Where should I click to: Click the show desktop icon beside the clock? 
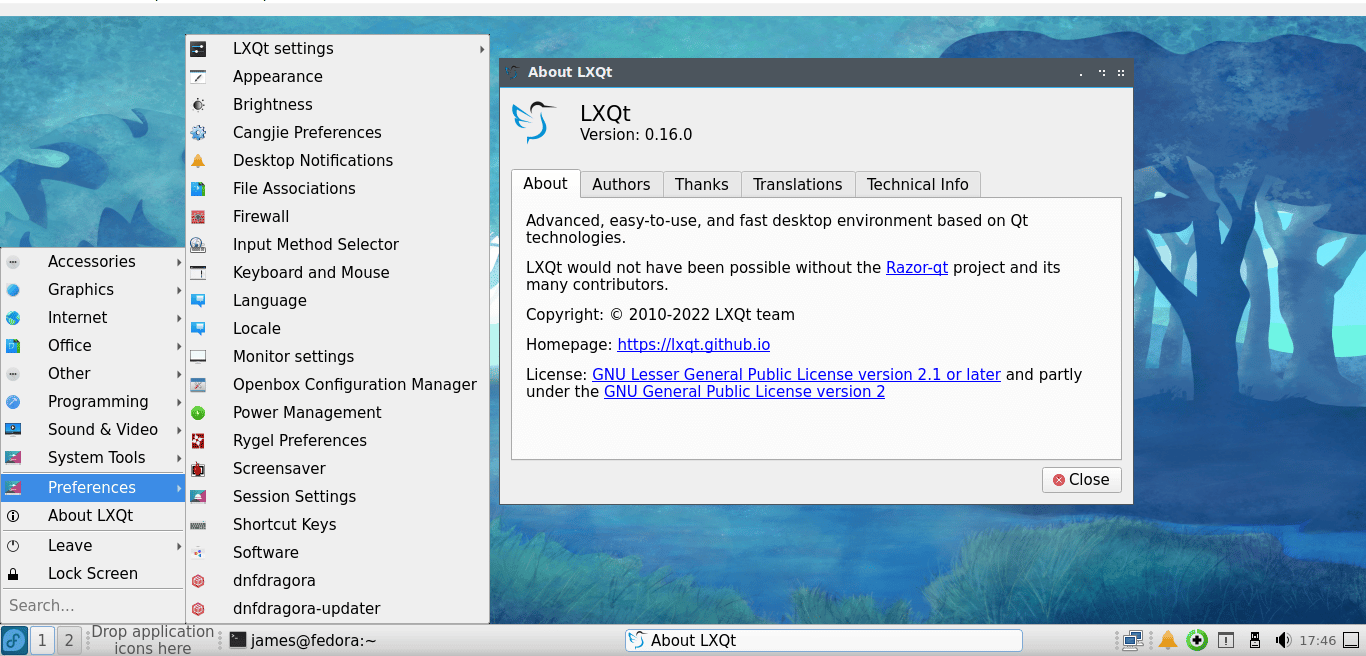pyautogui.click(x=1350, y=640)
